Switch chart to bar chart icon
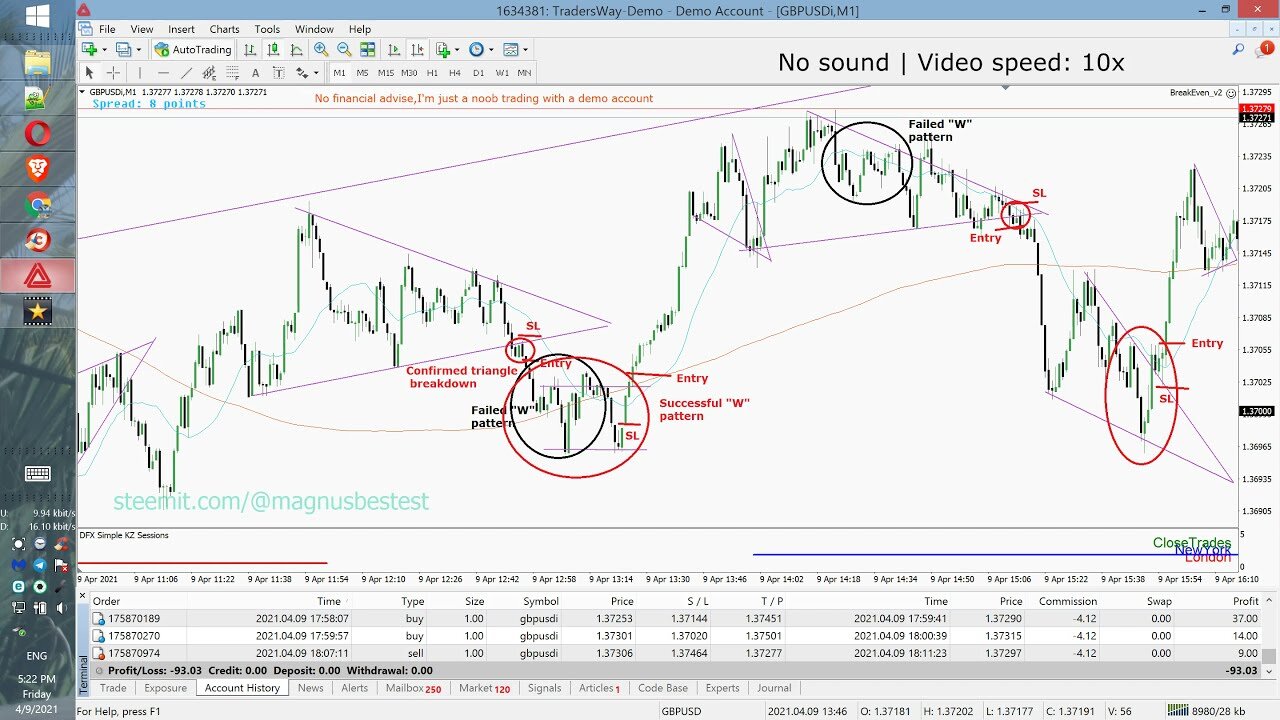The height and width of the screenshot is (720, 1280). click(x=250, y=49)
